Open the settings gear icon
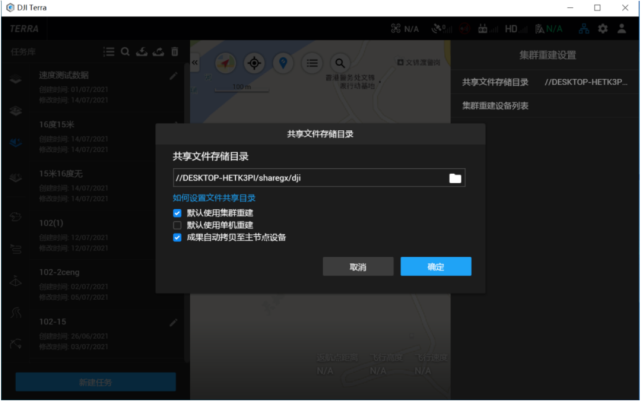Image resolution: width=641 pixels, height=402 pixels. pos(603,29)
